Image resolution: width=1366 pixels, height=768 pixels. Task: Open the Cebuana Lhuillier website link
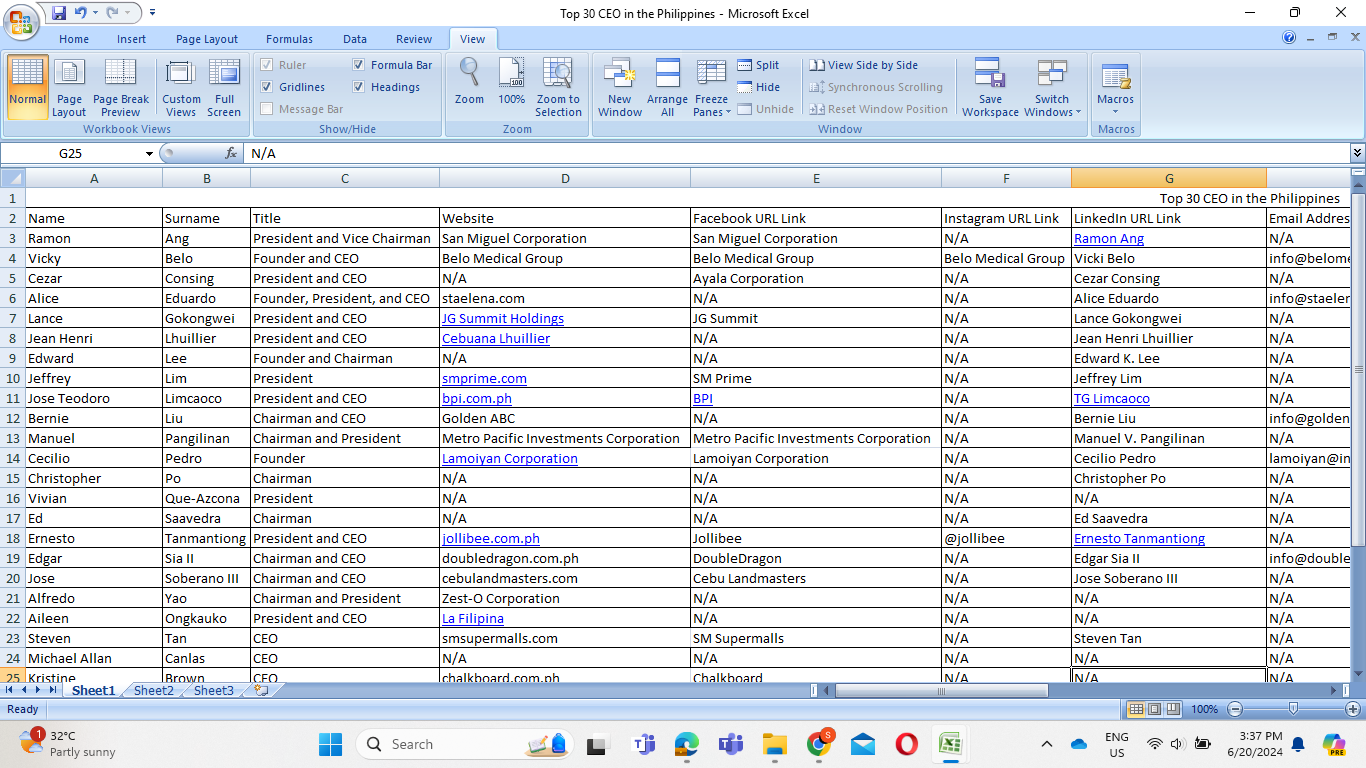[x=496, y=338]
